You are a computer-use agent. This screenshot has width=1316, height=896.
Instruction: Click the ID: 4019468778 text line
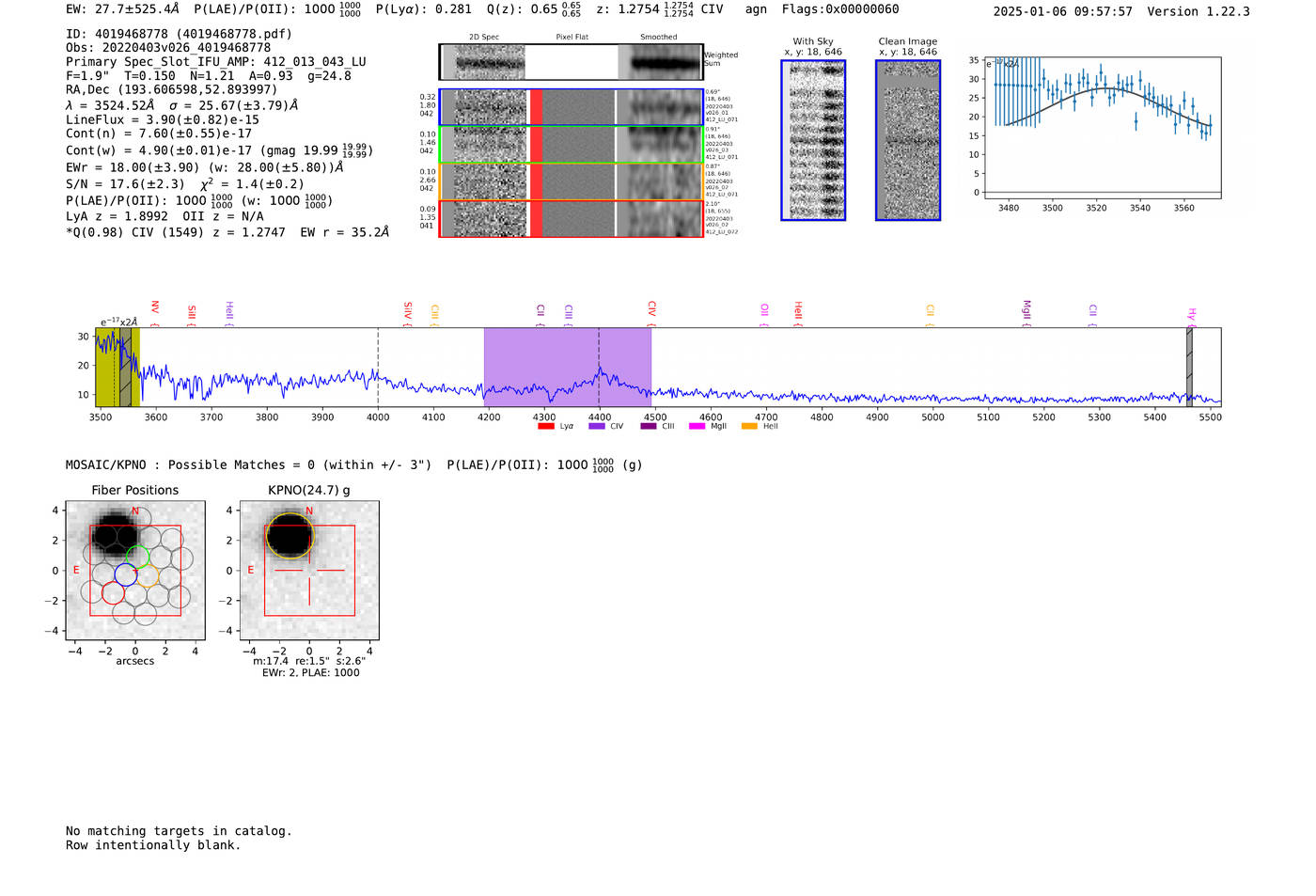point(179,34)
